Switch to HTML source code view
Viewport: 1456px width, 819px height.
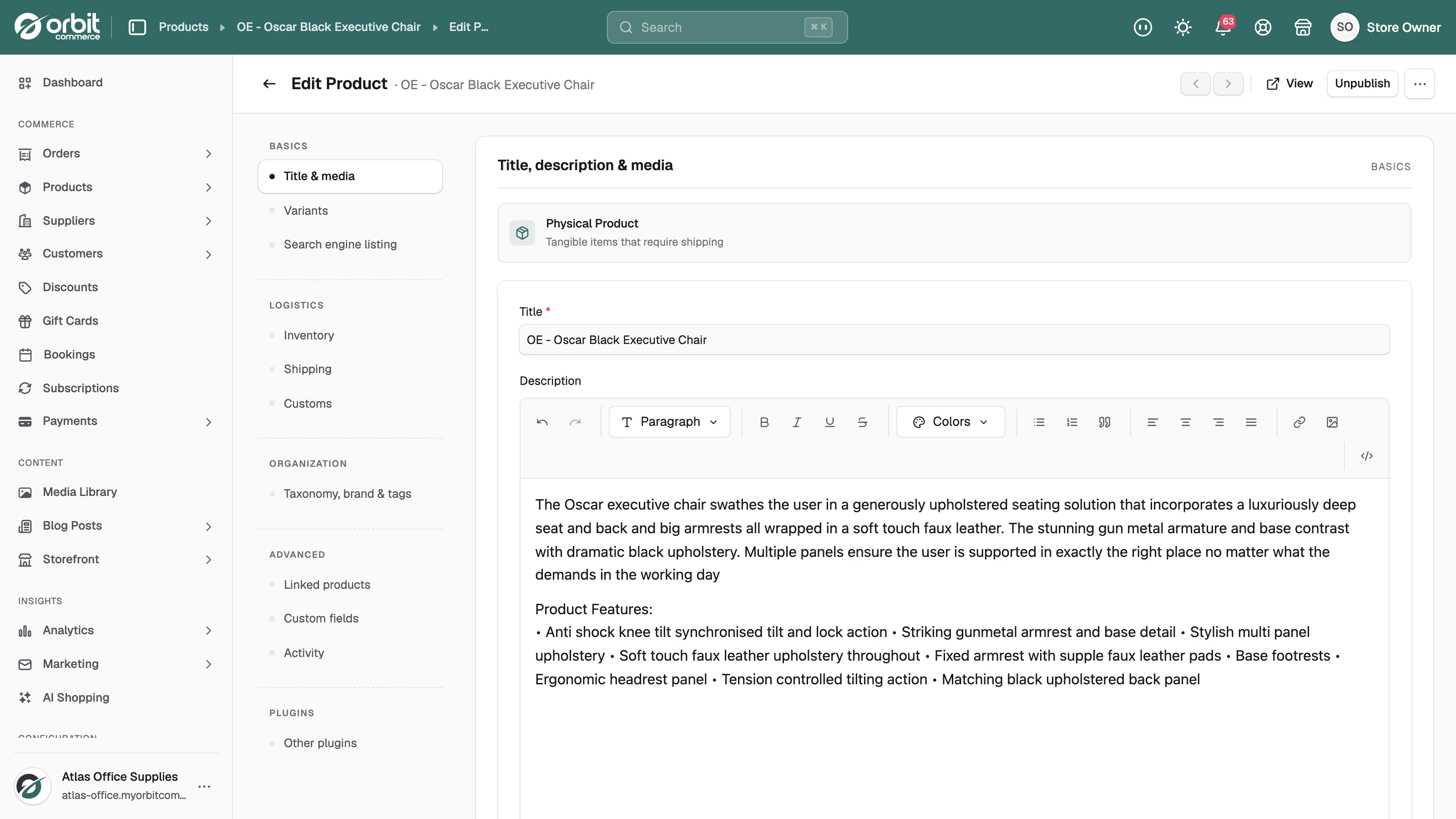point(1366,455)
